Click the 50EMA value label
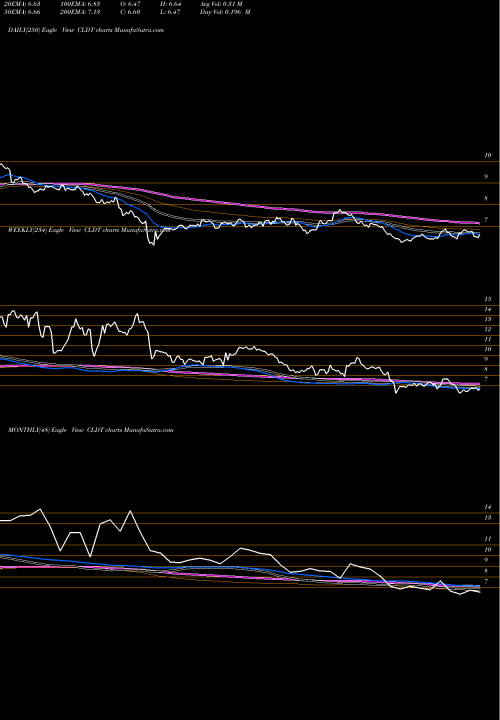Image resolution: width=500 pixels, height=720 pixels. pos(23,12)
